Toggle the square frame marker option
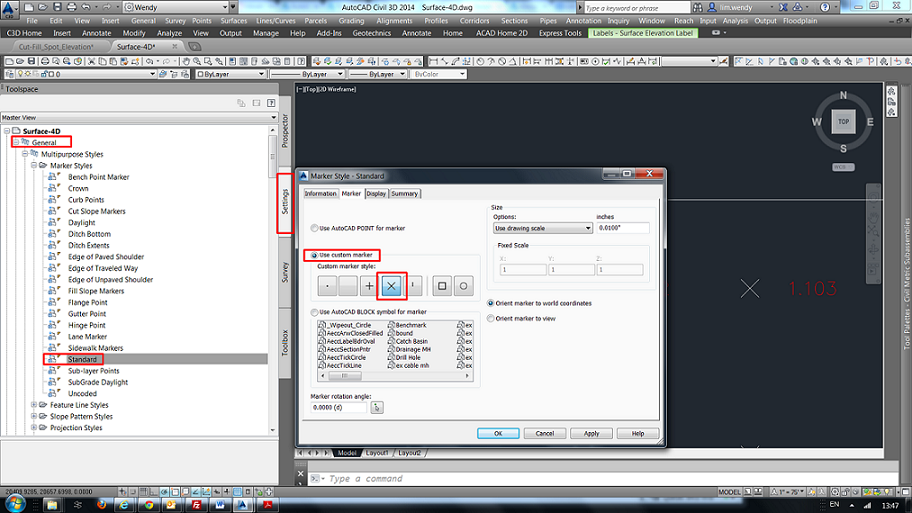This screenshot has height=513, width=912. [442, 286]
